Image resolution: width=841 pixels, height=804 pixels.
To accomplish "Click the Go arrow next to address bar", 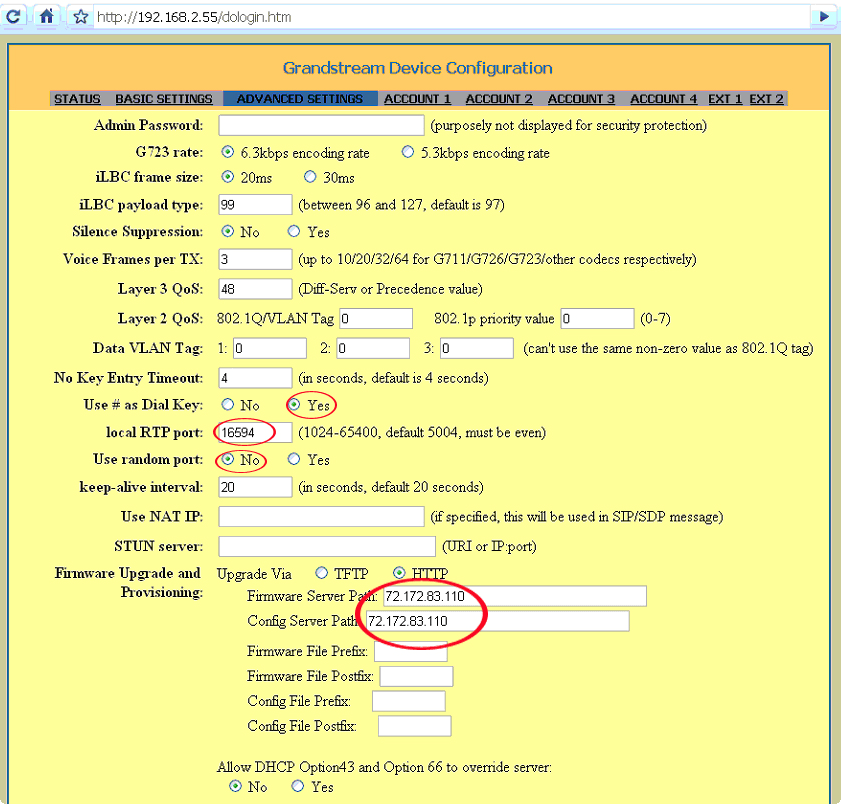I will (823, 16).
